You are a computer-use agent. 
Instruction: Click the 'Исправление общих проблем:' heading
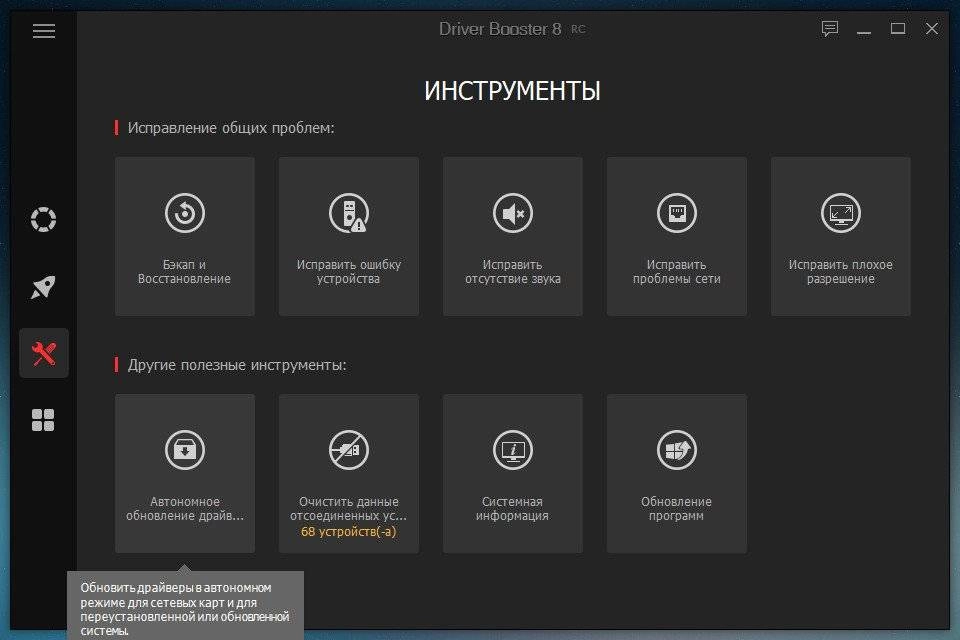click(231, 128)
